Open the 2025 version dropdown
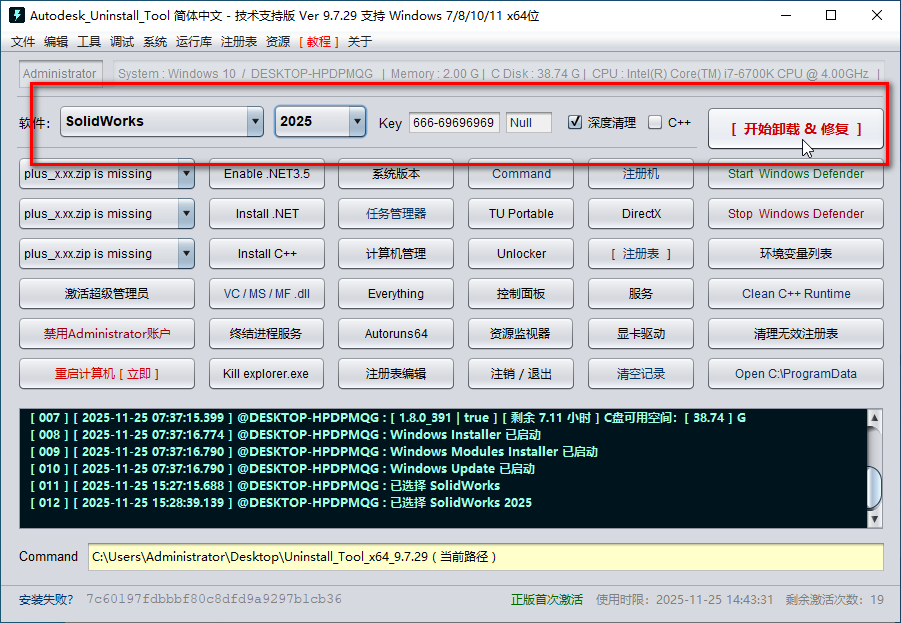Viewport: 901px width, 623px height. 320,121
